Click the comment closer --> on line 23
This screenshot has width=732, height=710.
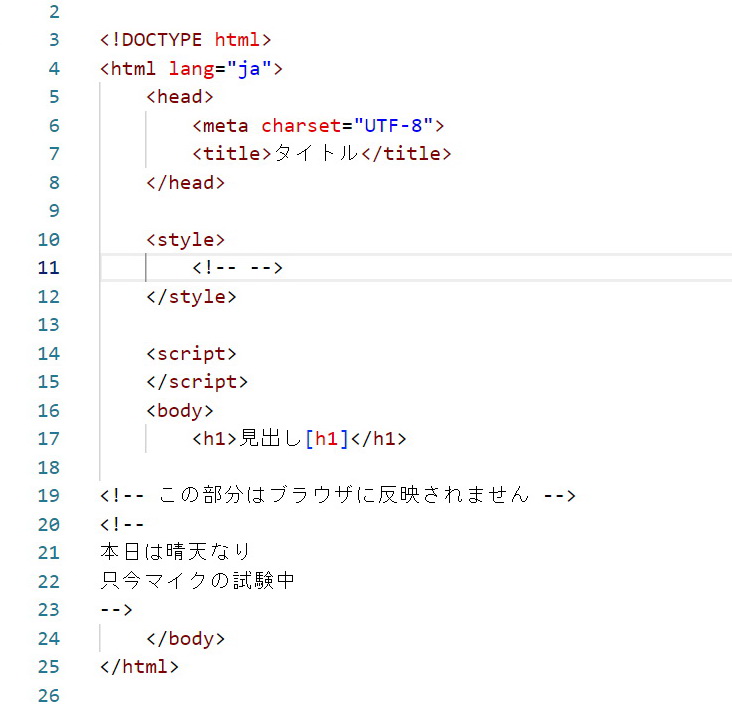[x=116, y=609]
